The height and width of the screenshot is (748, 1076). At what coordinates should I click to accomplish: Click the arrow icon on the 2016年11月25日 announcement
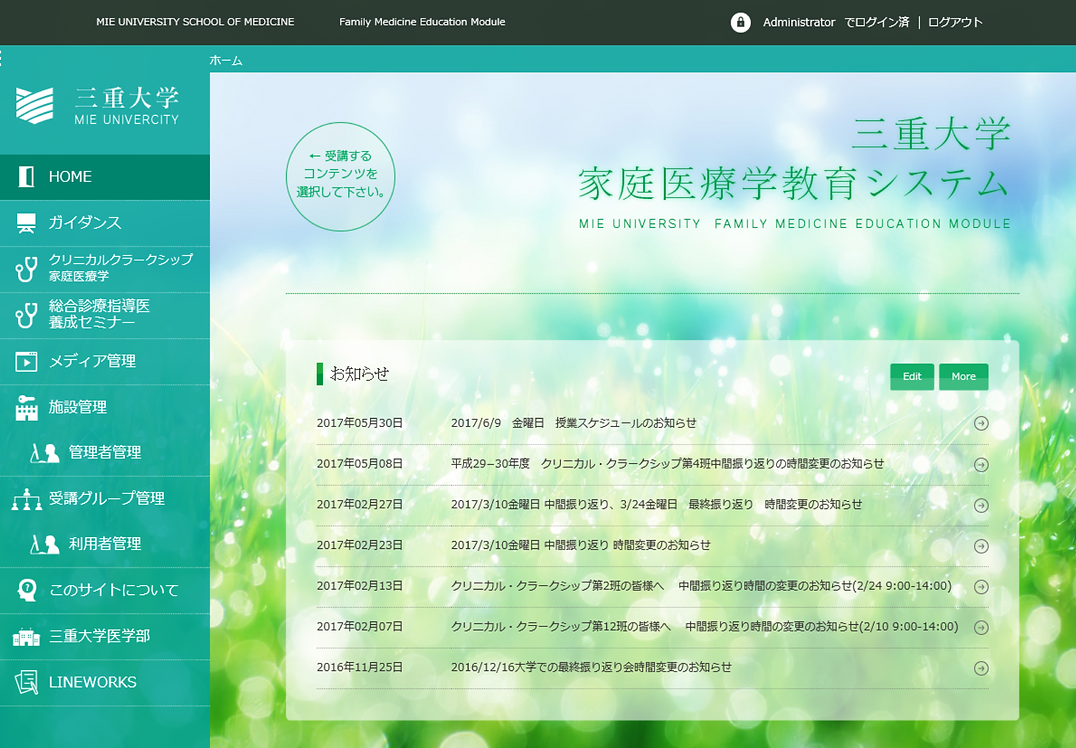pyautogui.click(x=981, y=668)
